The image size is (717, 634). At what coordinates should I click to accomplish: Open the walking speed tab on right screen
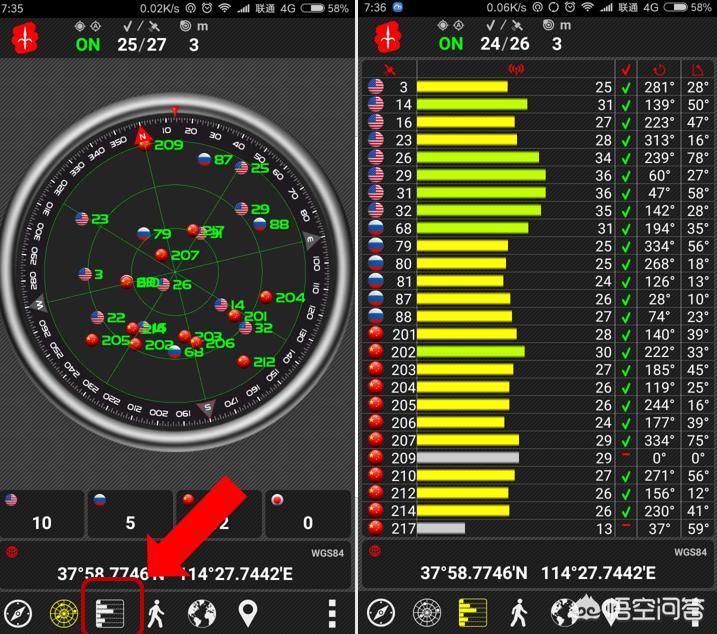[519, 613]
